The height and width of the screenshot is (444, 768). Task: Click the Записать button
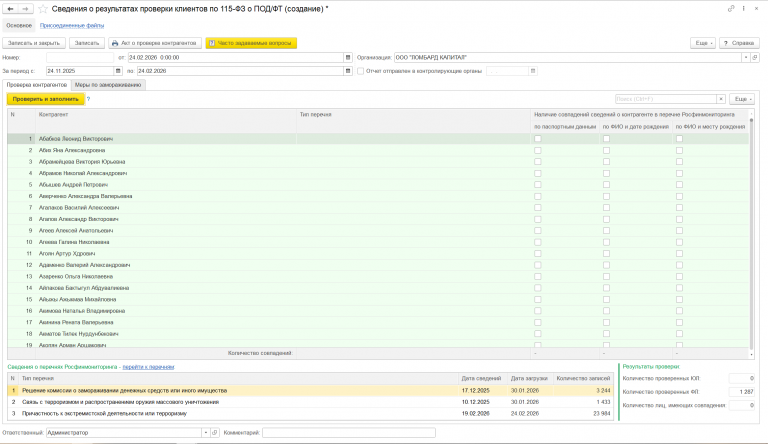pyautogui.click(x=87, y=43)
